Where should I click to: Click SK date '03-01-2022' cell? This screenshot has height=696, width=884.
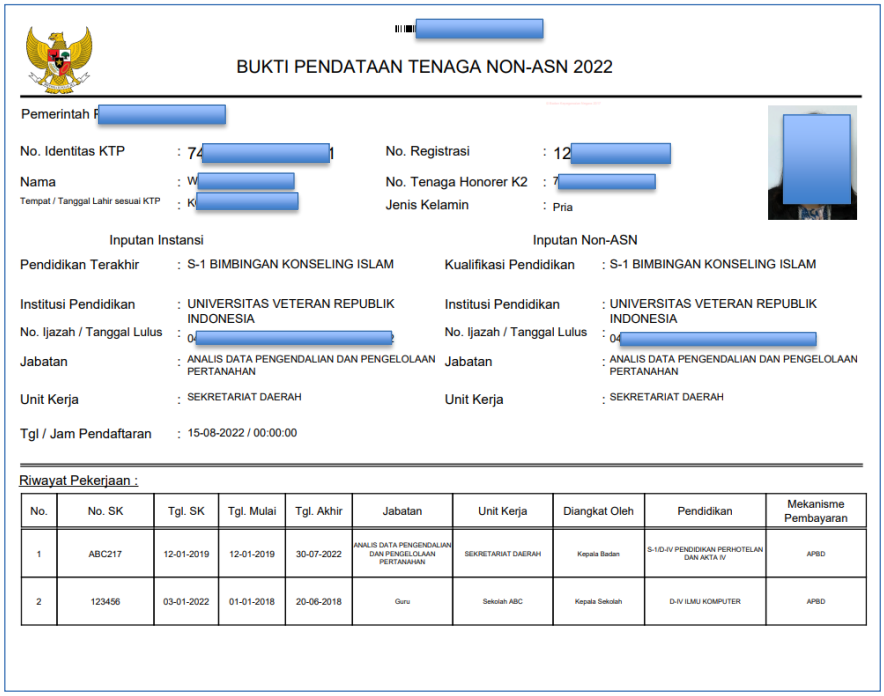pos(186,601)
